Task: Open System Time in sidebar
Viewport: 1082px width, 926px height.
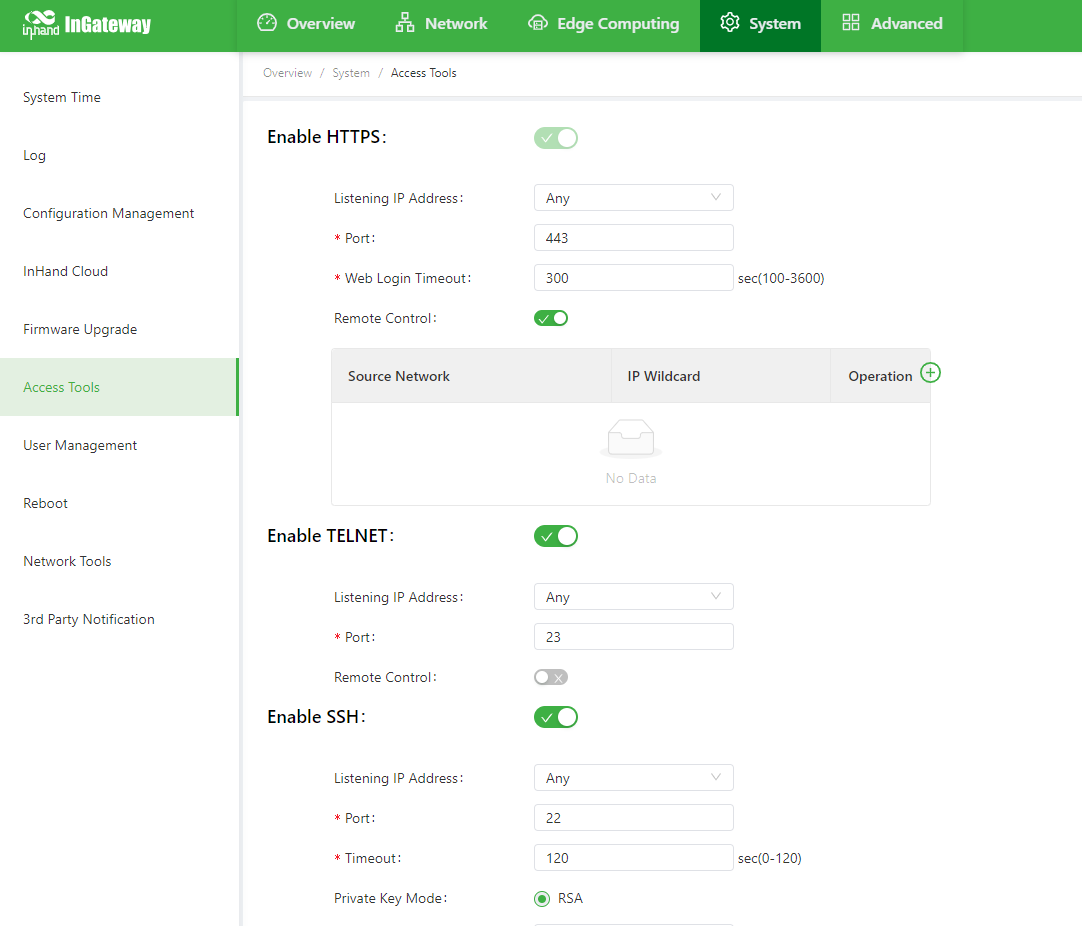Action: click(119, 97)
